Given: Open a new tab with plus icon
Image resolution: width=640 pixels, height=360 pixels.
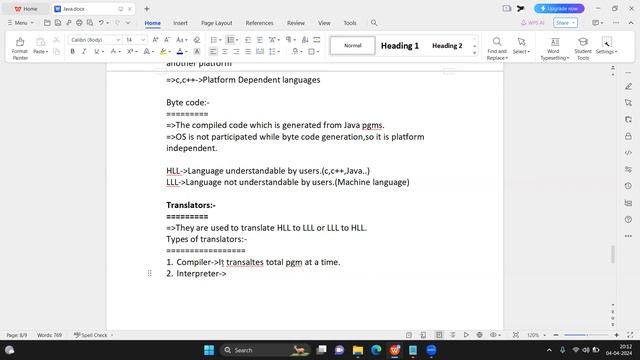Looking at the screenshot, I should pyautogui.click(x=147, y=9).
